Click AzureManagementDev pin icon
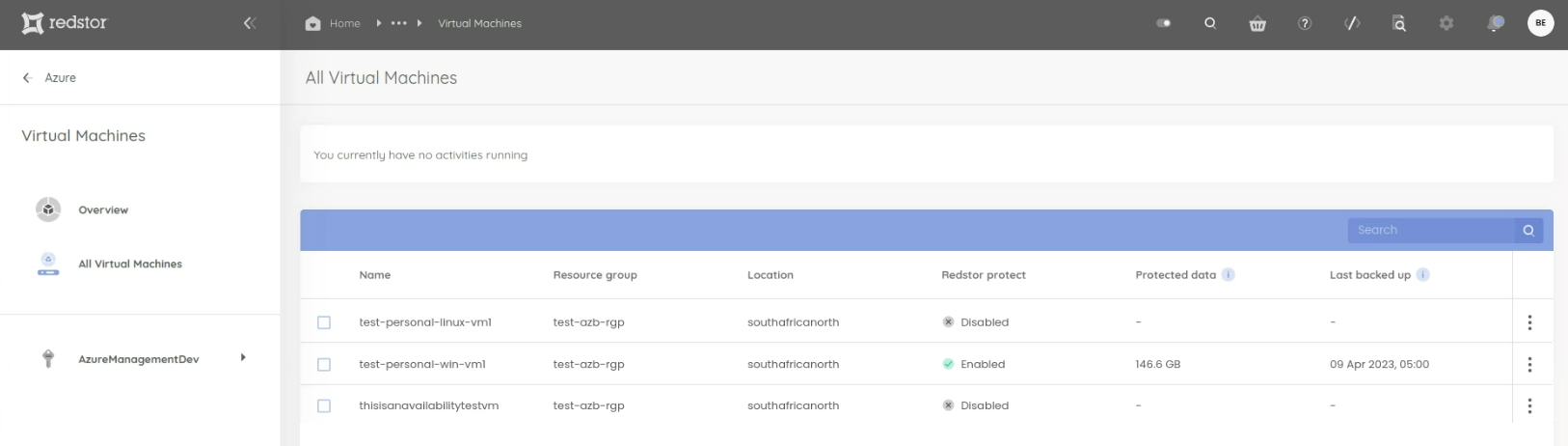1568x446 pixels. [48, 358]
